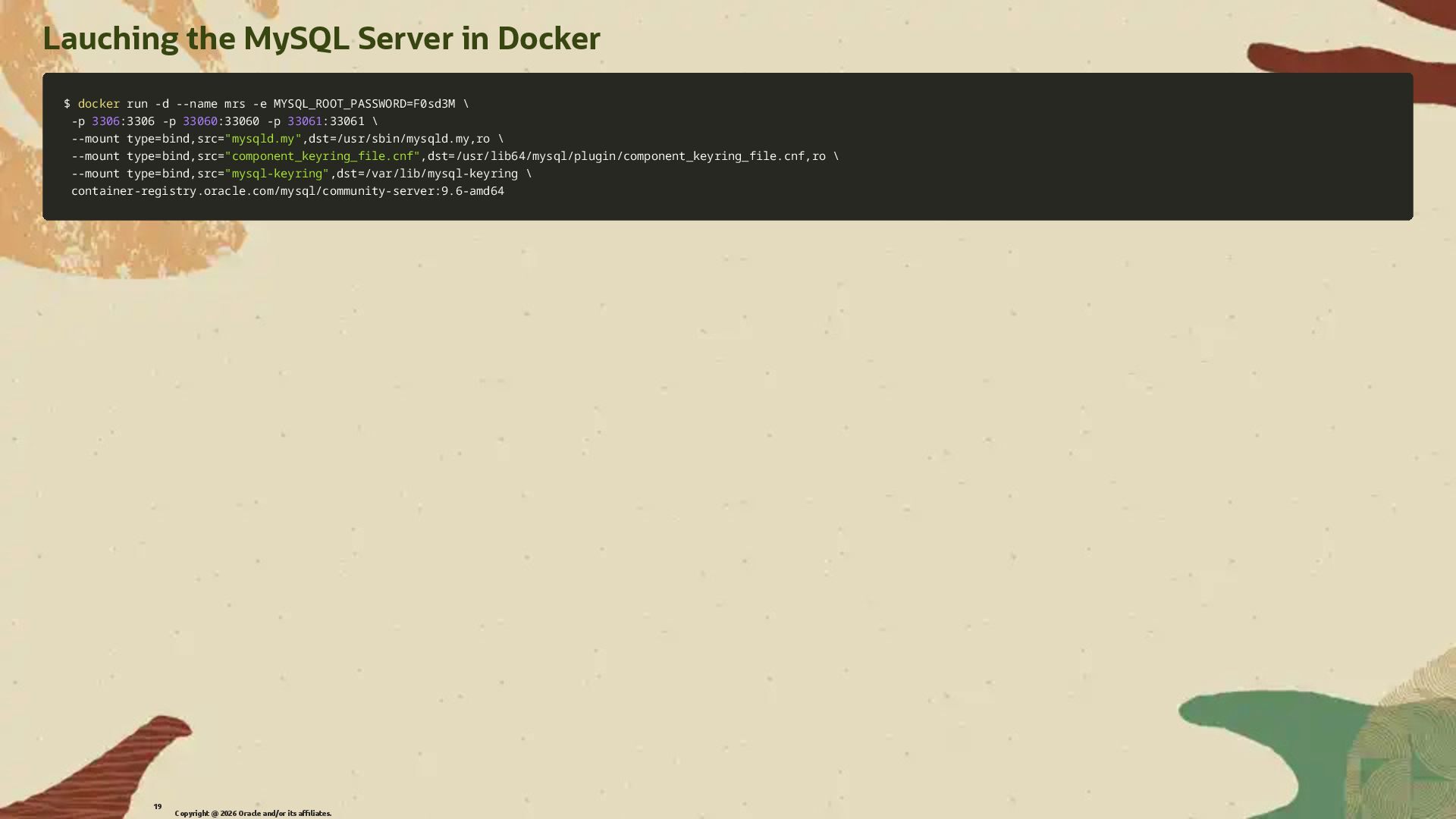Click the purple 3306 port number
The image size is (1456, 819).
(105, 121)
